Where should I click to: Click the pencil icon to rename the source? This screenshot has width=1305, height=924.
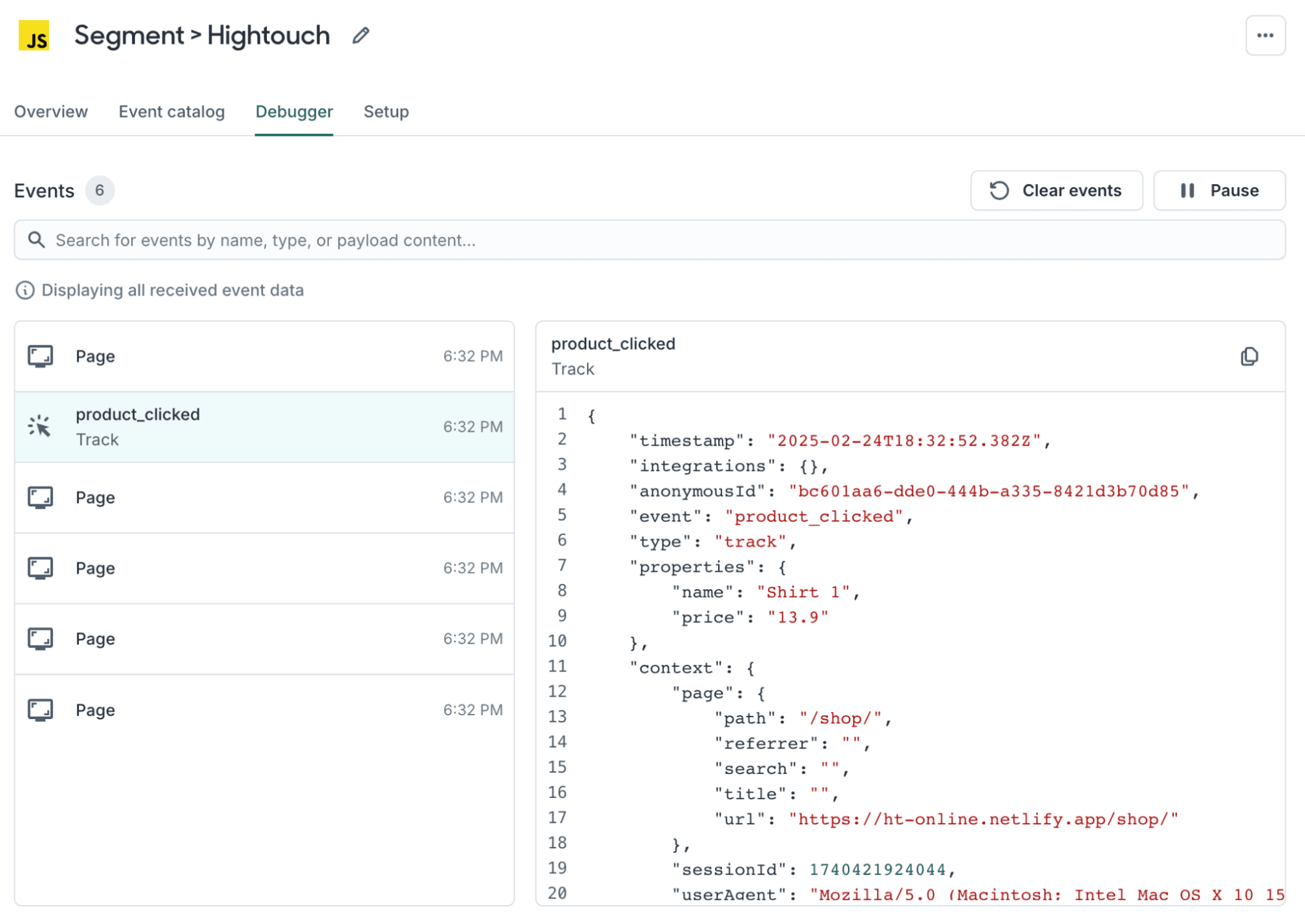(360, 36)
